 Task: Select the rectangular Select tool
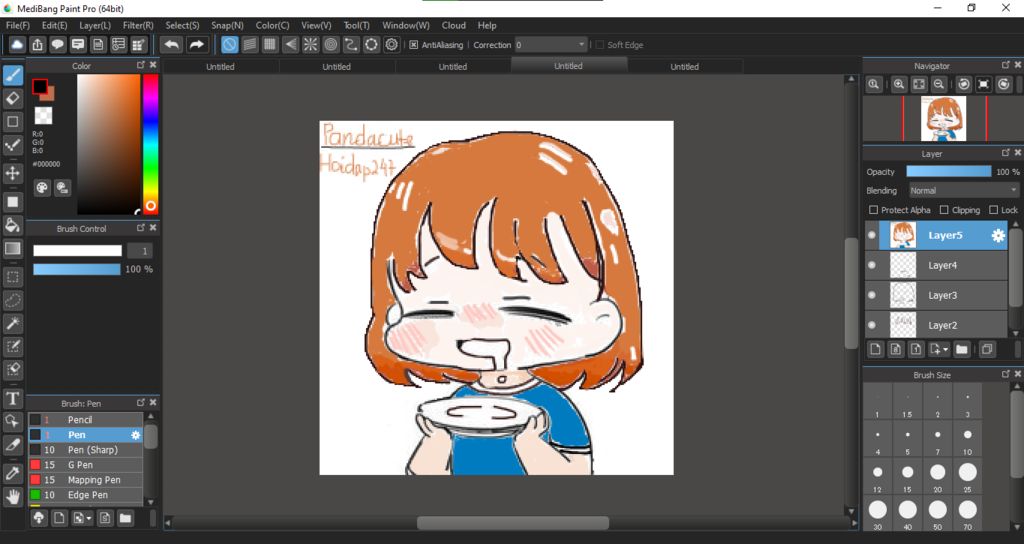12,277
